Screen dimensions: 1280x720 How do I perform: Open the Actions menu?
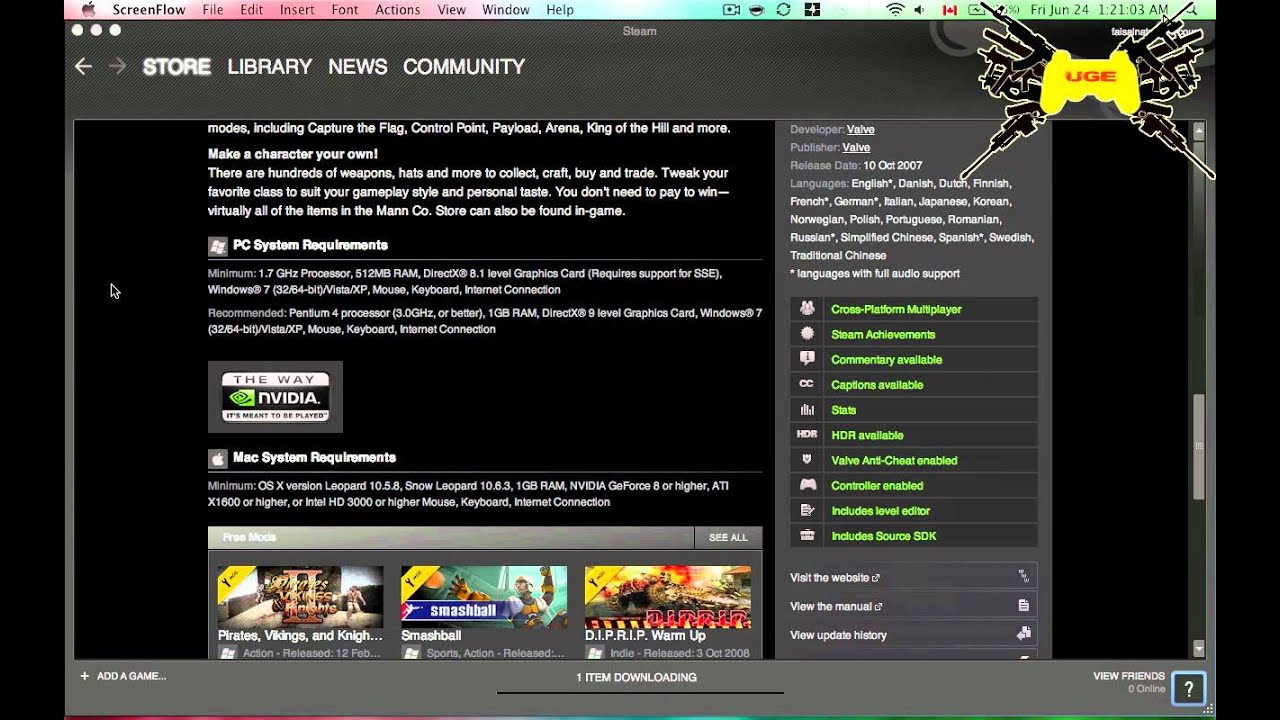398,10
